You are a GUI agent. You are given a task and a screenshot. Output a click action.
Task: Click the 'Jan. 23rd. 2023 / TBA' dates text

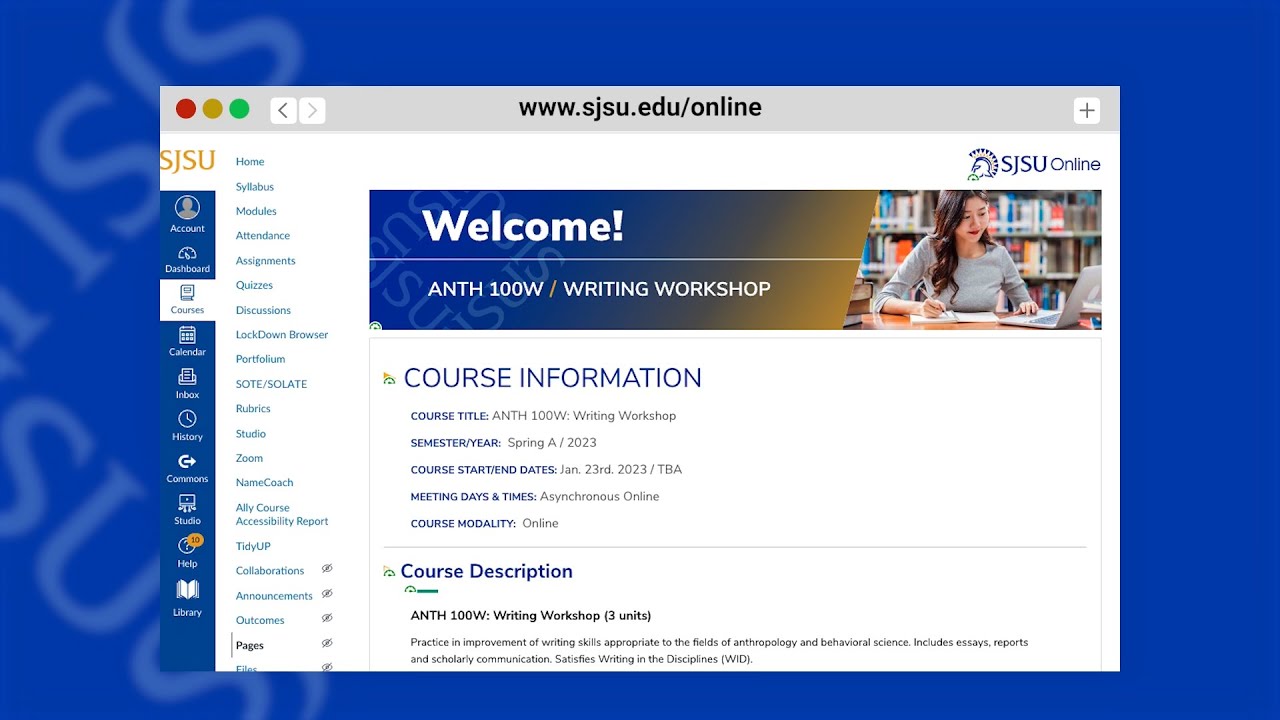(x=621, y=470)
